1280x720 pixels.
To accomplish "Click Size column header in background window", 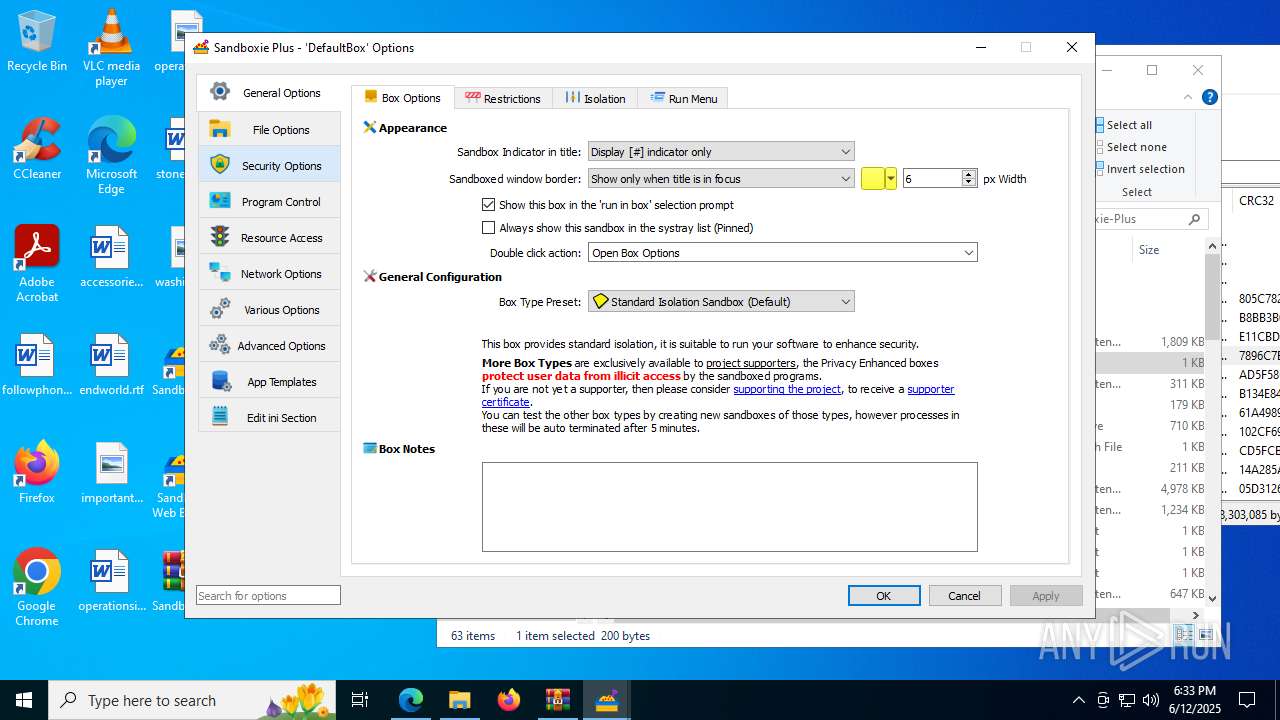I will tap(1149, 250).
